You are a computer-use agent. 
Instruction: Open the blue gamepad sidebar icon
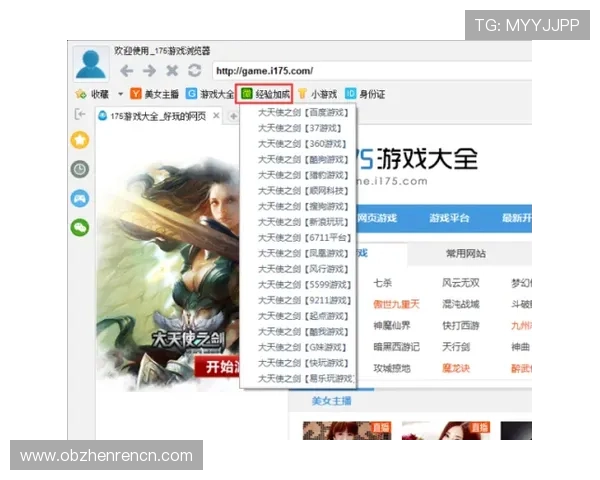pos(80,198)
